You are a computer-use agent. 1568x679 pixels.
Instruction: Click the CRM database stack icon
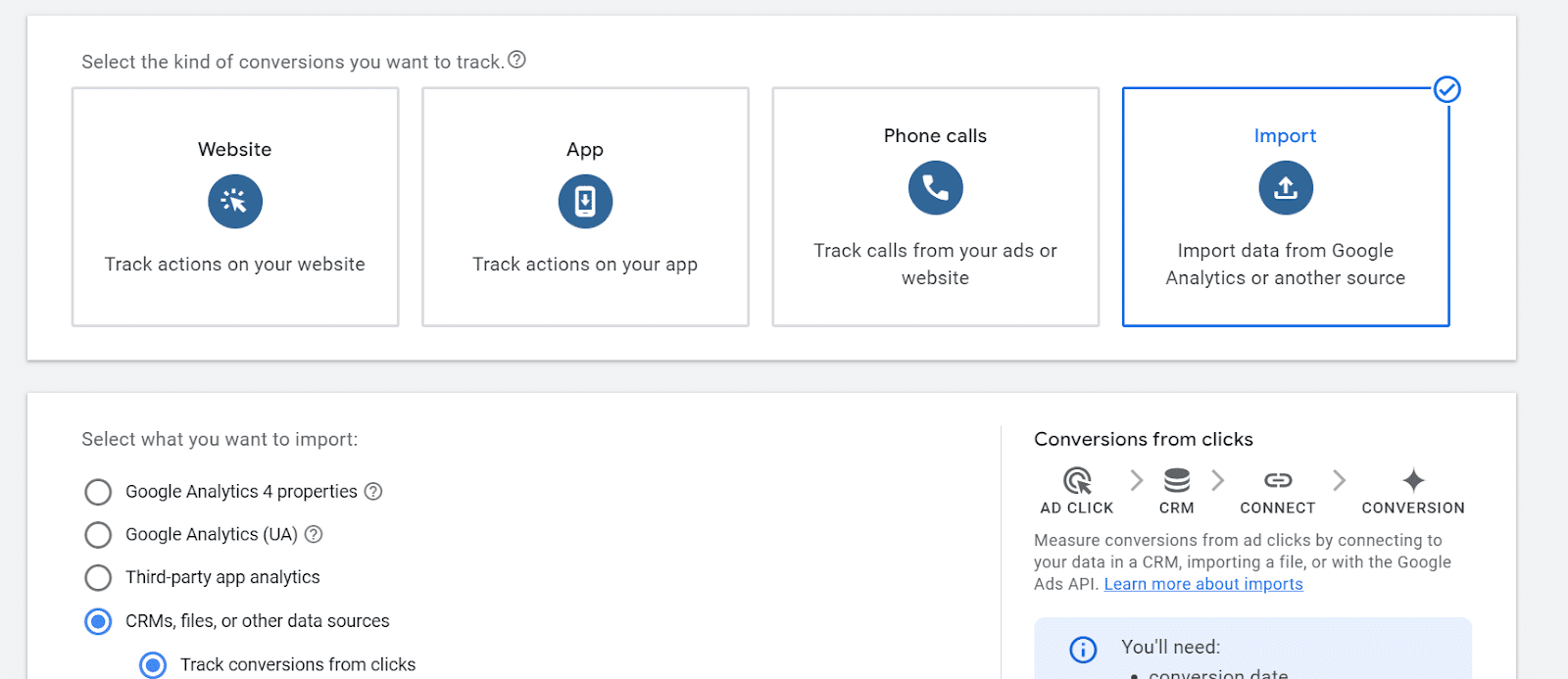coord(1176,480)
